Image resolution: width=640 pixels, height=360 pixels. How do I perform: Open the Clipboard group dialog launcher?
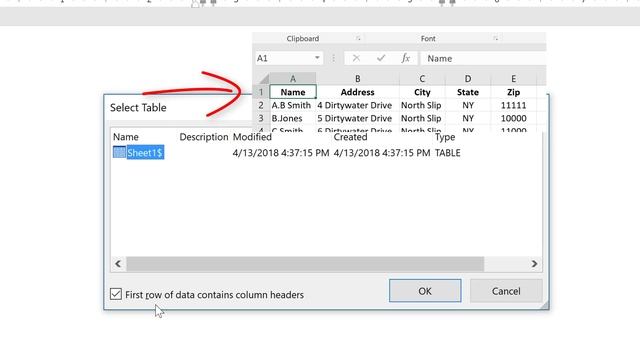[358, 38]
